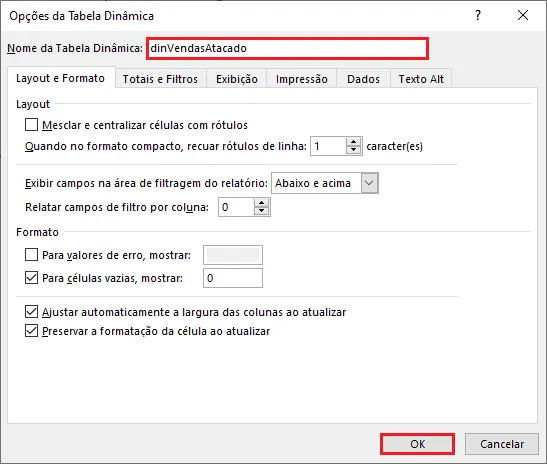Disable Ajustar automaticamente a largura das colunas
Viewport: 547px width, 464px height.
[x=31, y=312]
